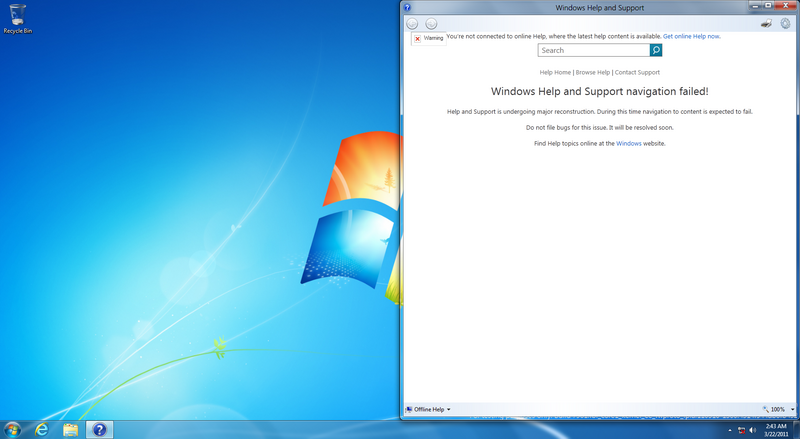
Task: Click the "Windows Help and Support navigation failed!" heading
Action: (x=599, y=91)
